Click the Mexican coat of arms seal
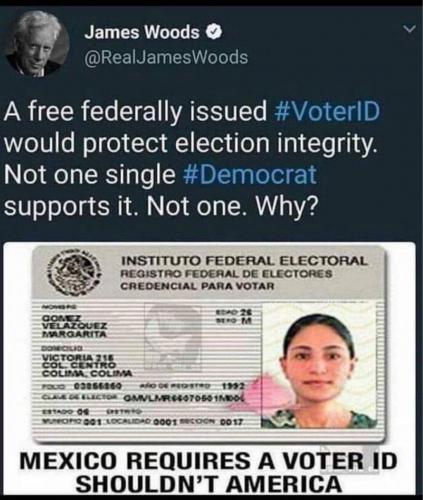 pos(74,272)
